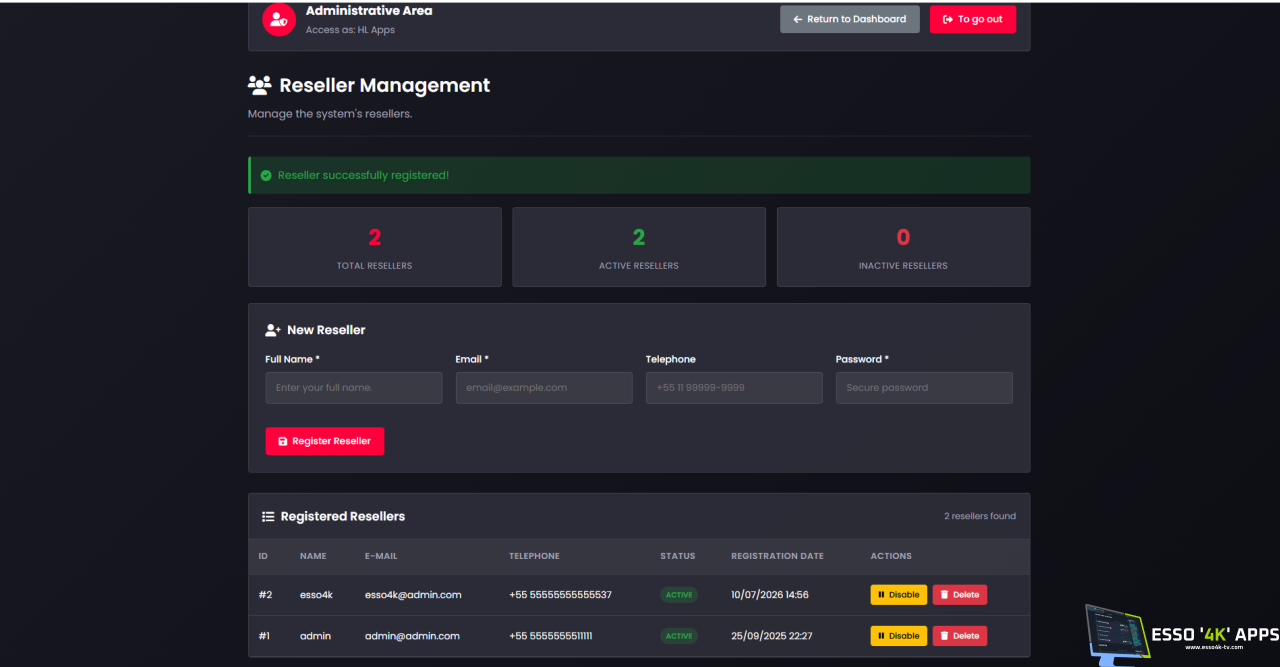1280x667 pixels.
Task: Focus the Password input field
Action: [x=924, y=388]
